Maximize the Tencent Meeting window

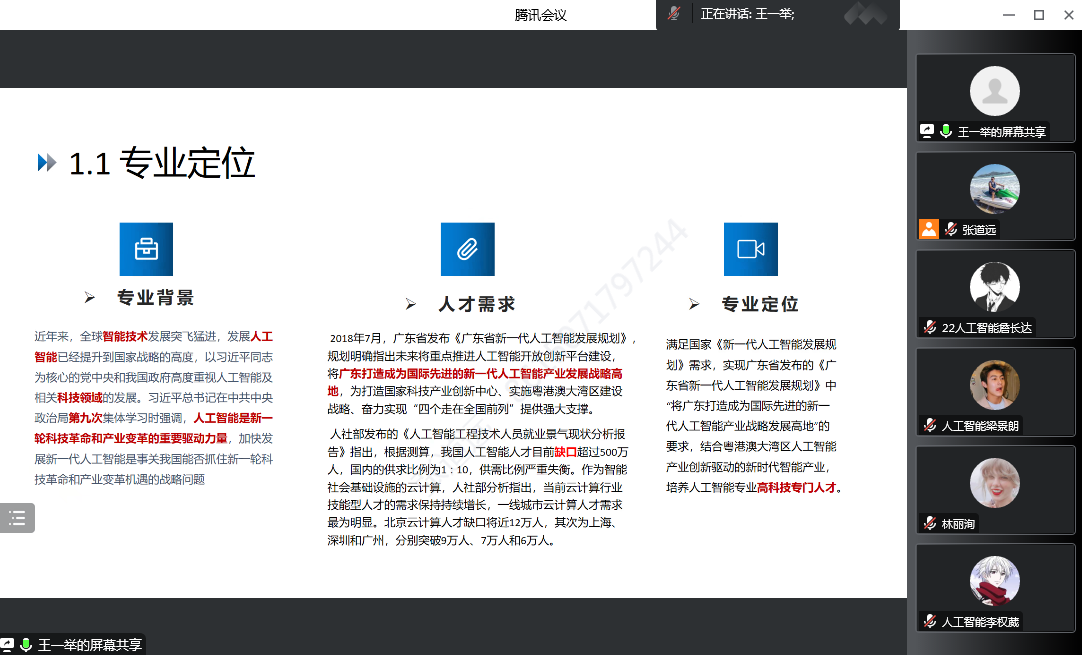[x=1038, y=14]
